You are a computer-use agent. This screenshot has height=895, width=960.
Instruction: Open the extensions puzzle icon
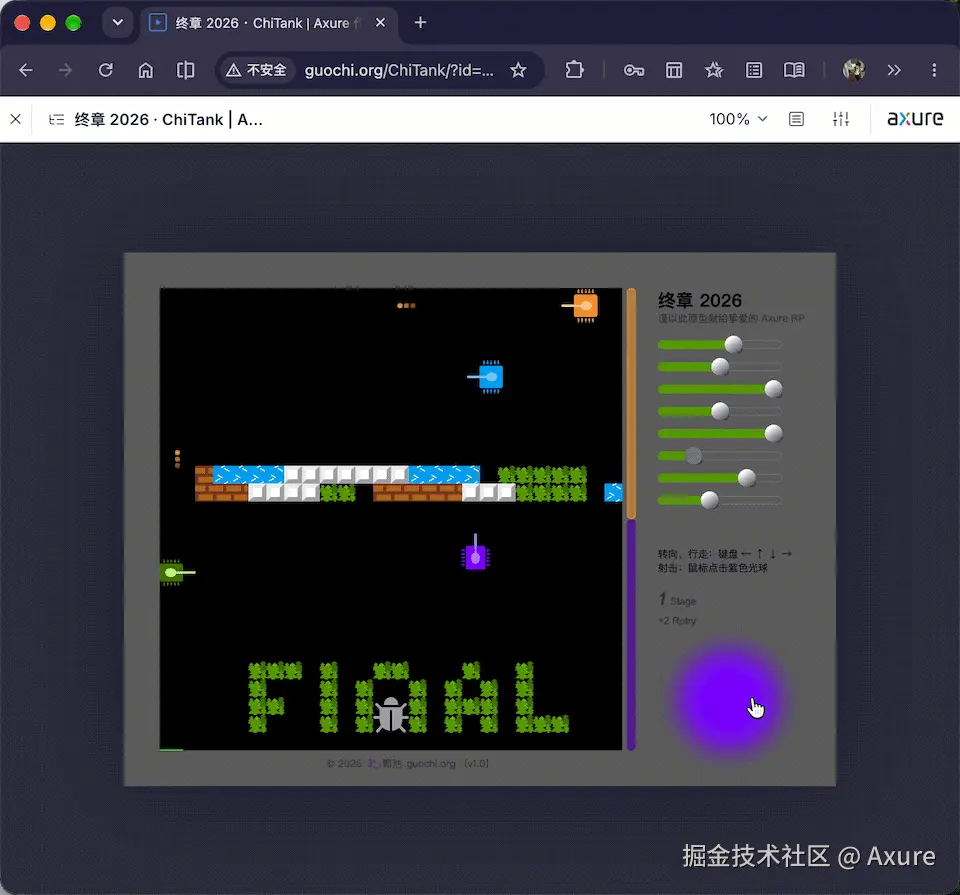pyautogui.click(x=574, y=70)
